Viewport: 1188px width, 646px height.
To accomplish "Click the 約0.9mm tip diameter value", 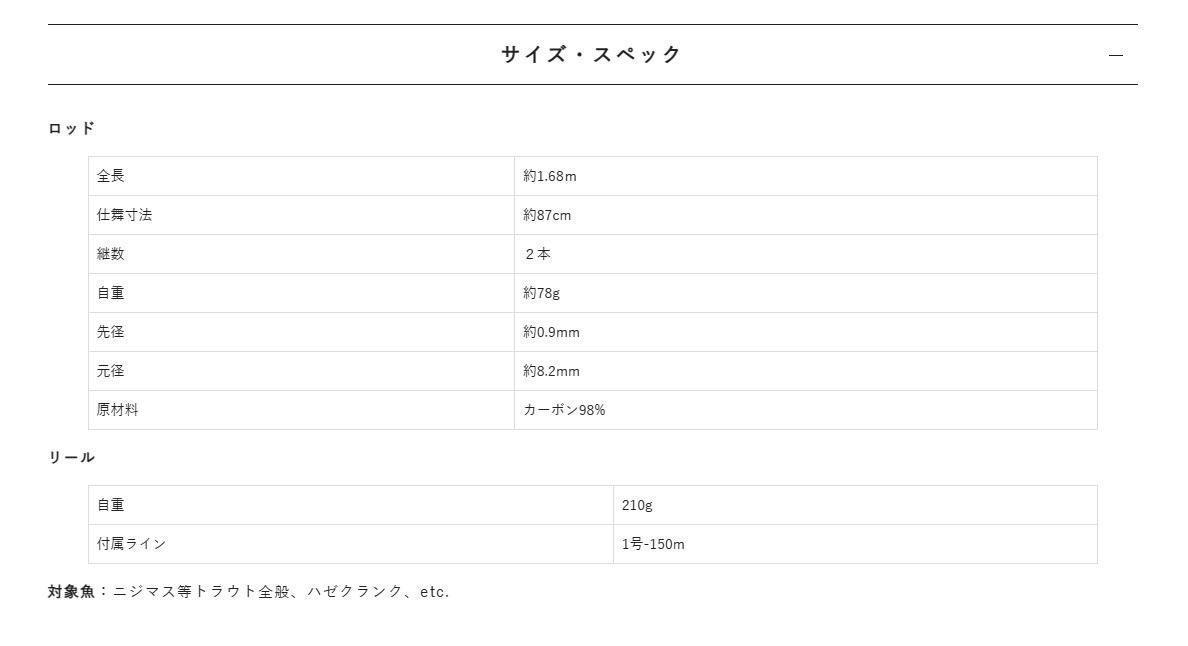I will [551, 332].
